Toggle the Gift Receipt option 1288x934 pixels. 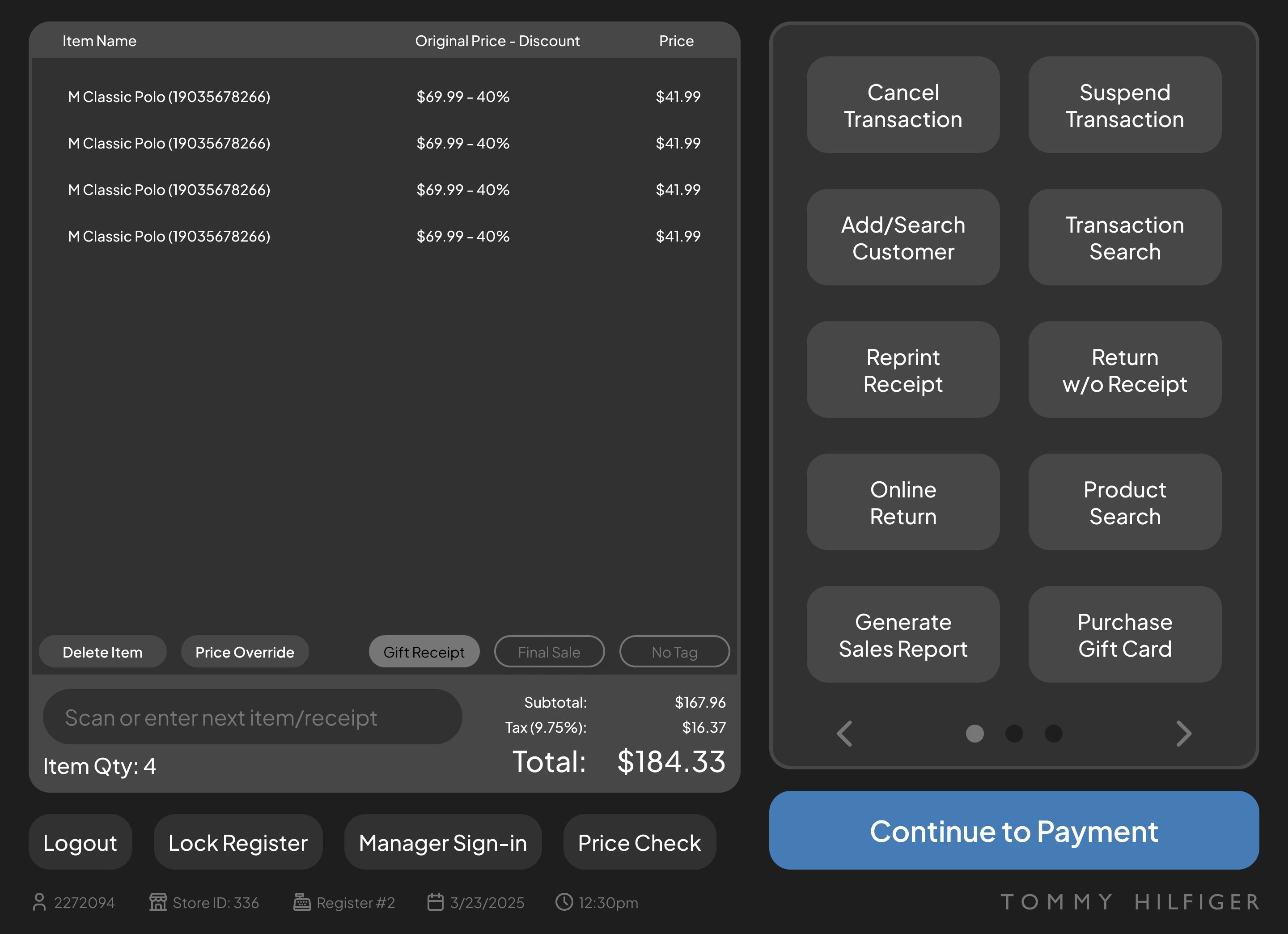424,652
